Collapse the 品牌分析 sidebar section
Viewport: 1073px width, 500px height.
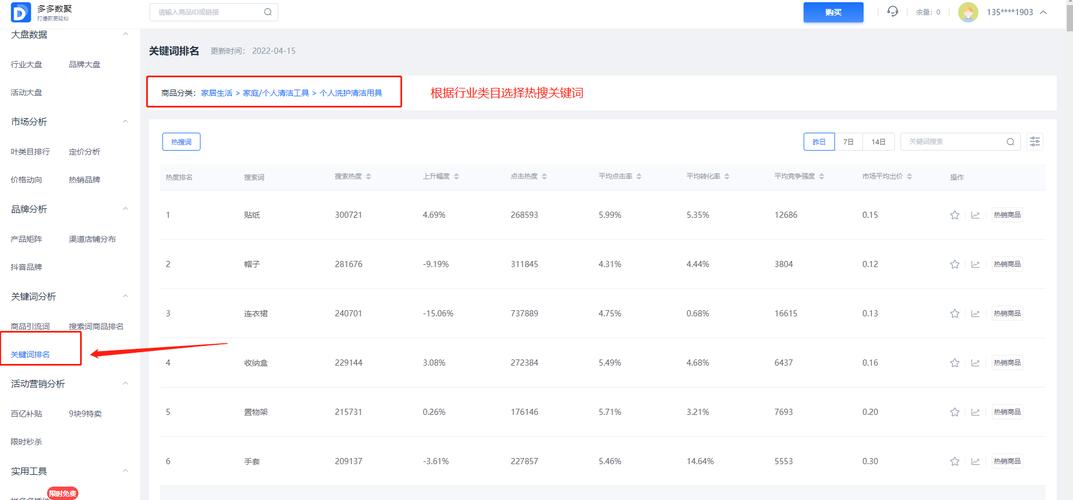[125, 209]
